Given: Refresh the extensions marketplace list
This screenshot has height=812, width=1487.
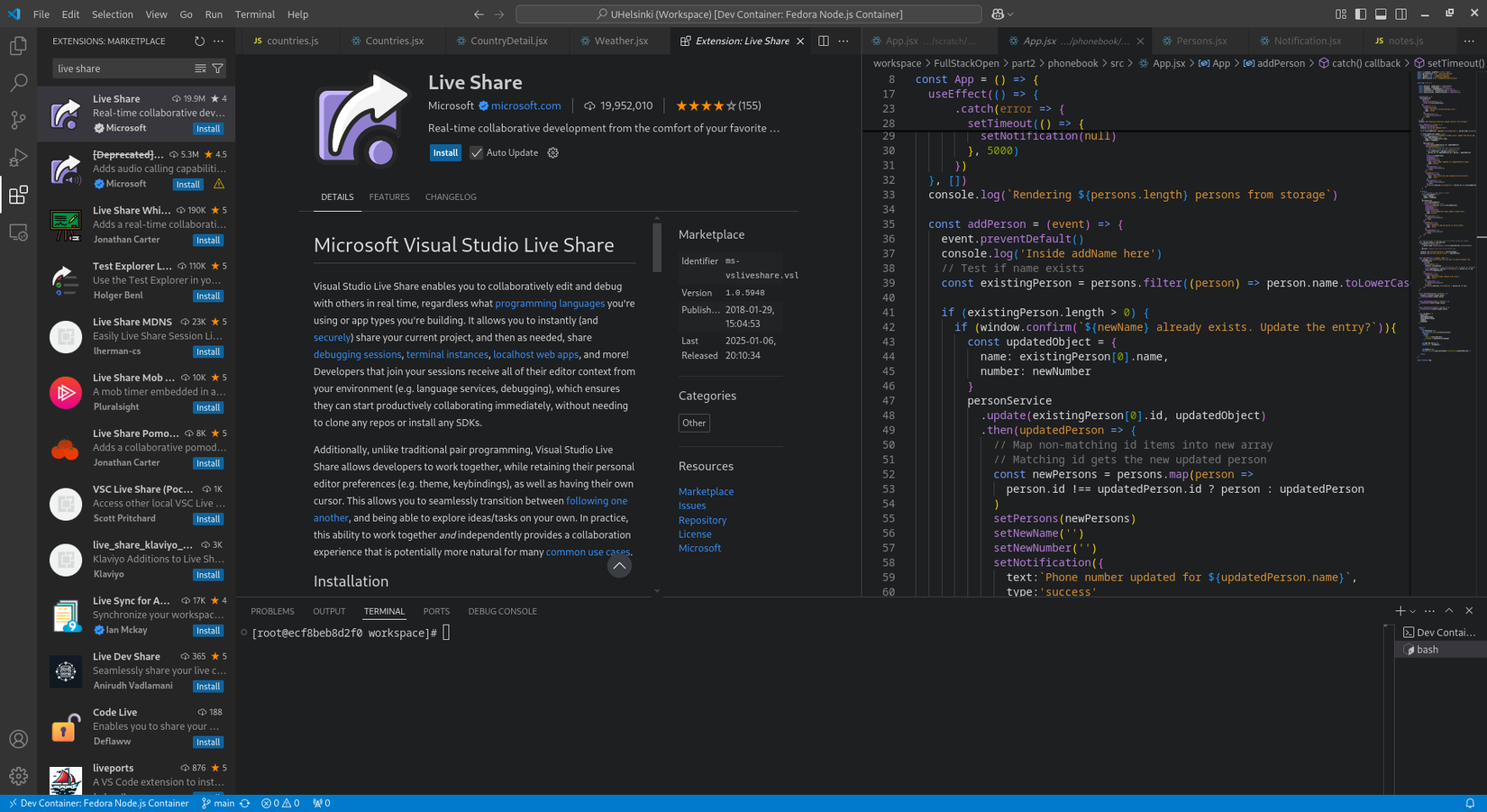Looking at the screenshot, I should tap(197, 41).
